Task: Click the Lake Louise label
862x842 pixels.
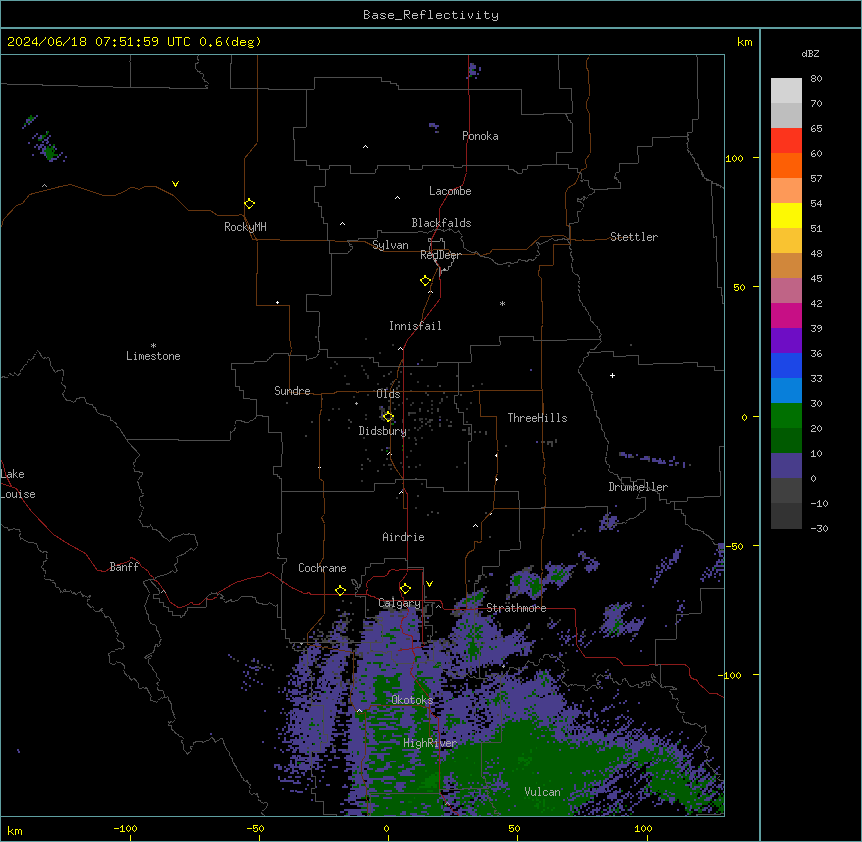Action: coord(18,484)
